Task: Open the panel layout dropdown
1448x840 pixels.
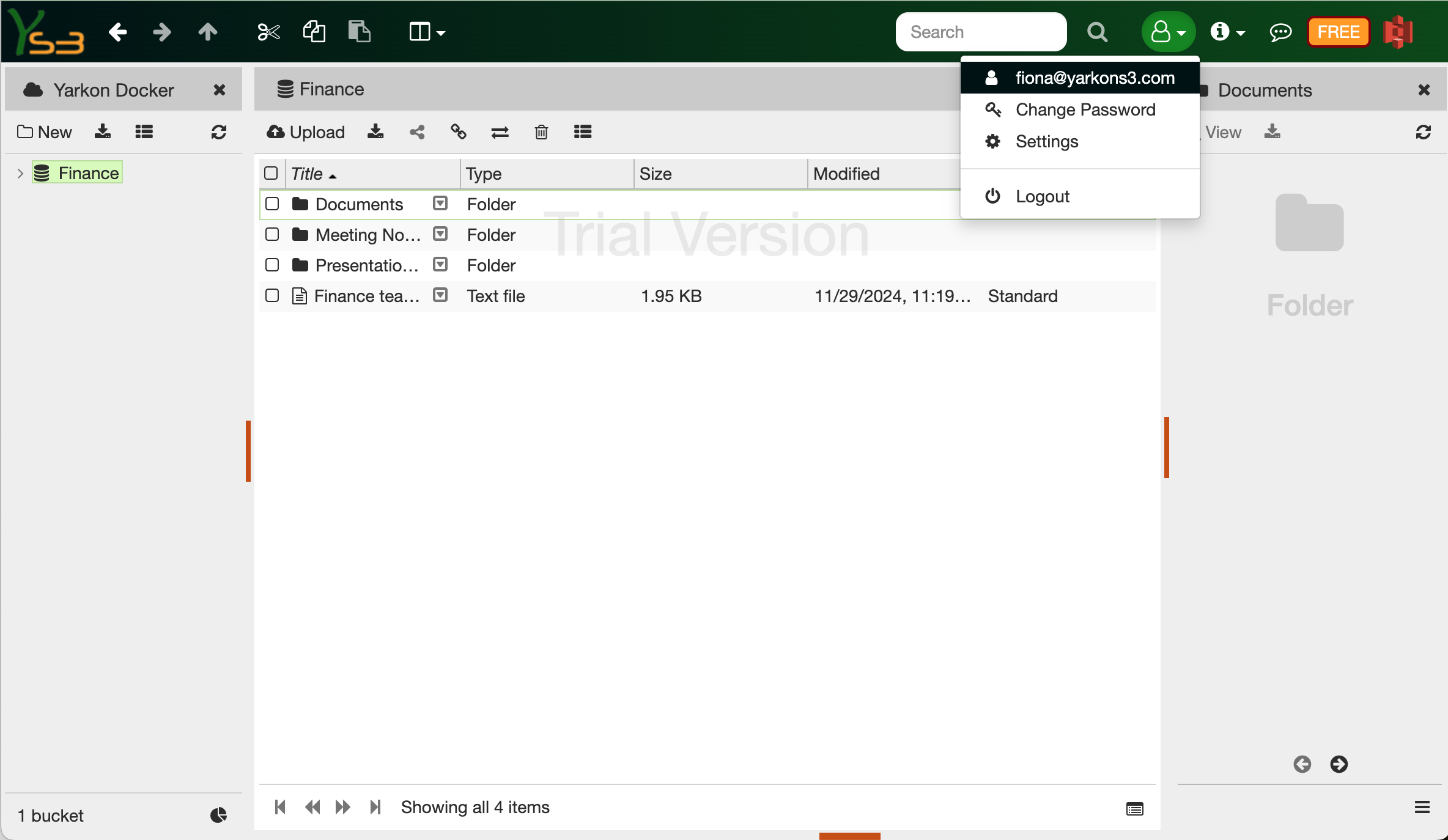Action: [426, 32]
